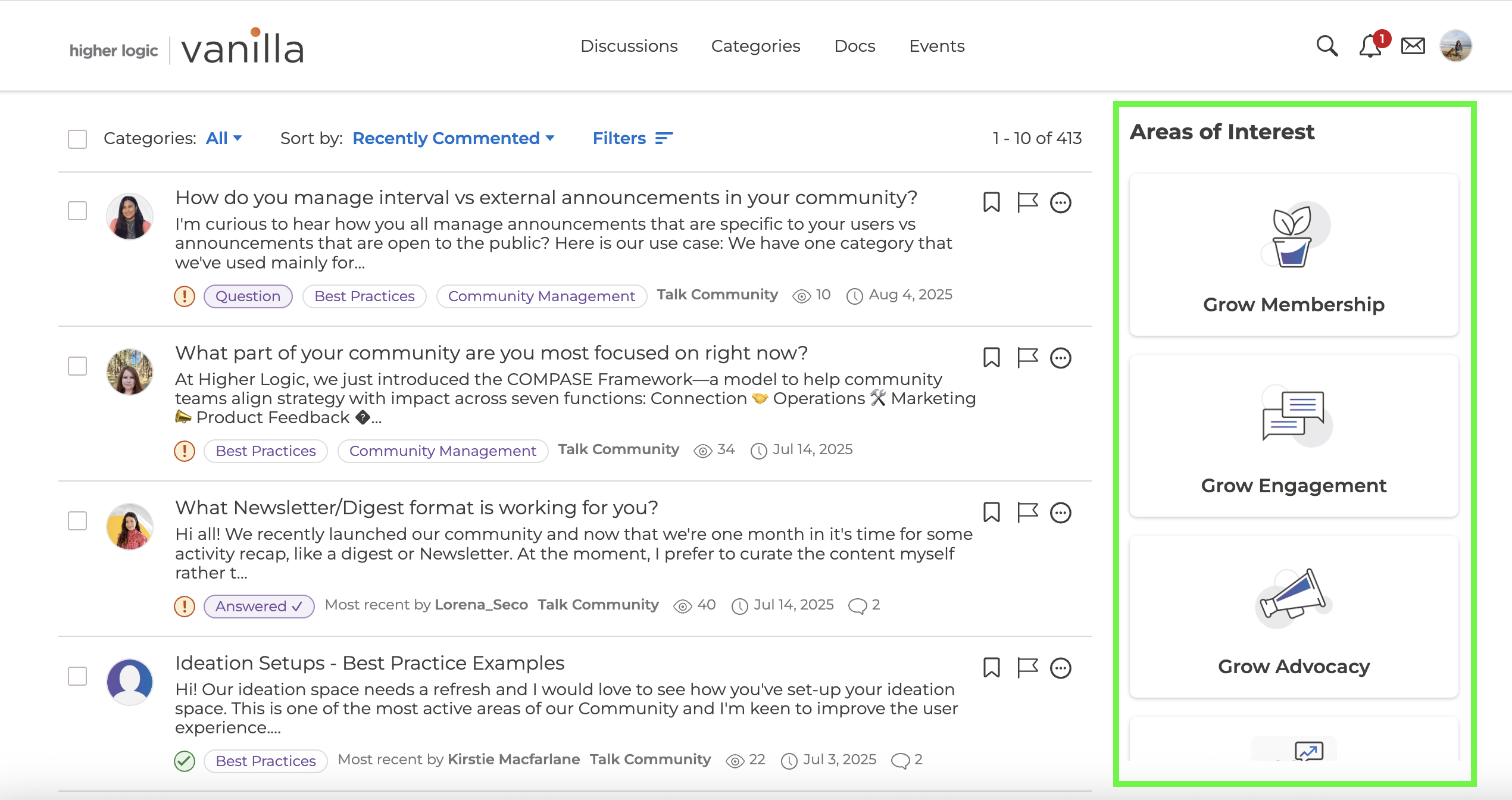Flag the announcements discussion
This screenshot has height=800, width=1512.
pos(1027,202)
